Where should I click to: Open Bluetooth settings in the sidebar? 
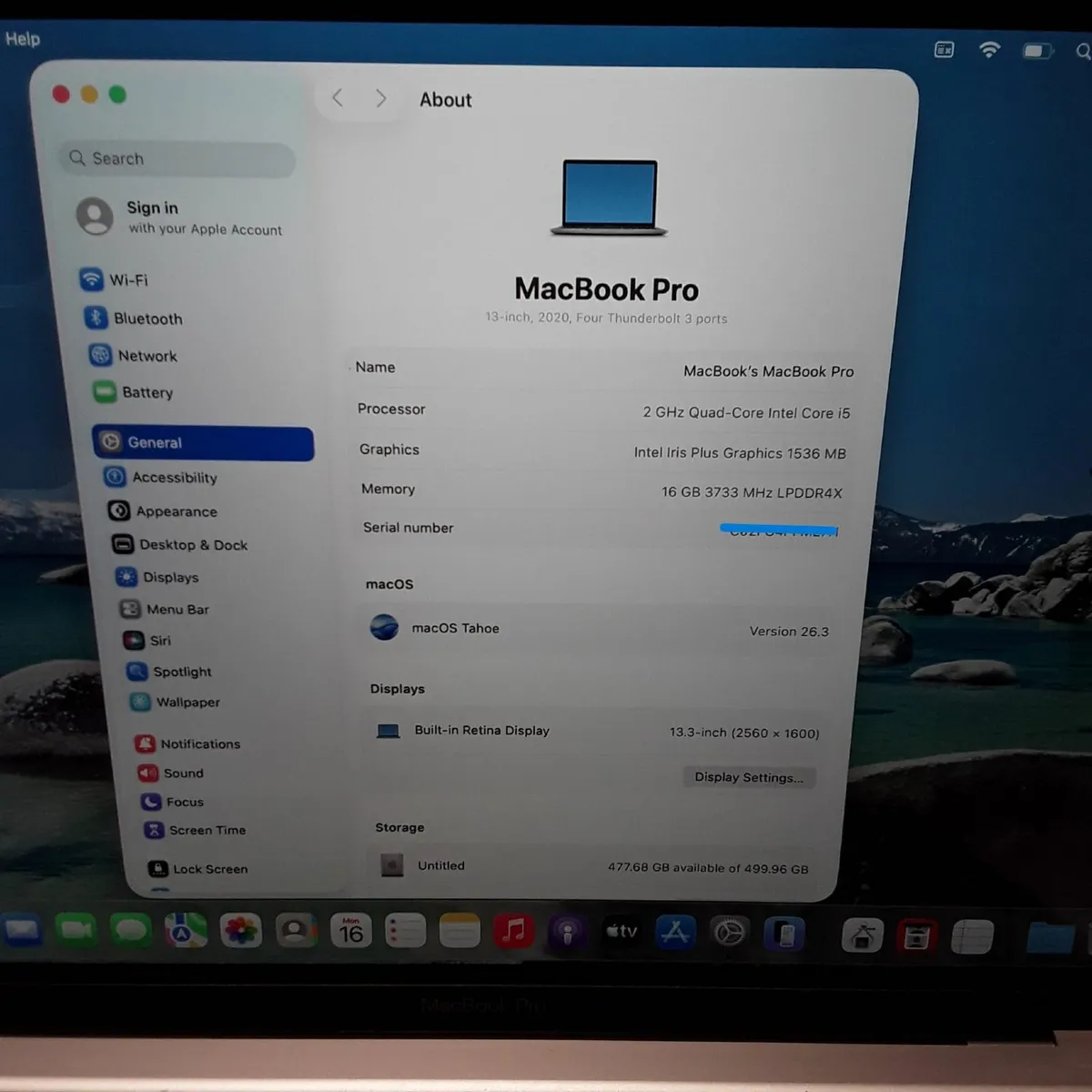point(147,318)
